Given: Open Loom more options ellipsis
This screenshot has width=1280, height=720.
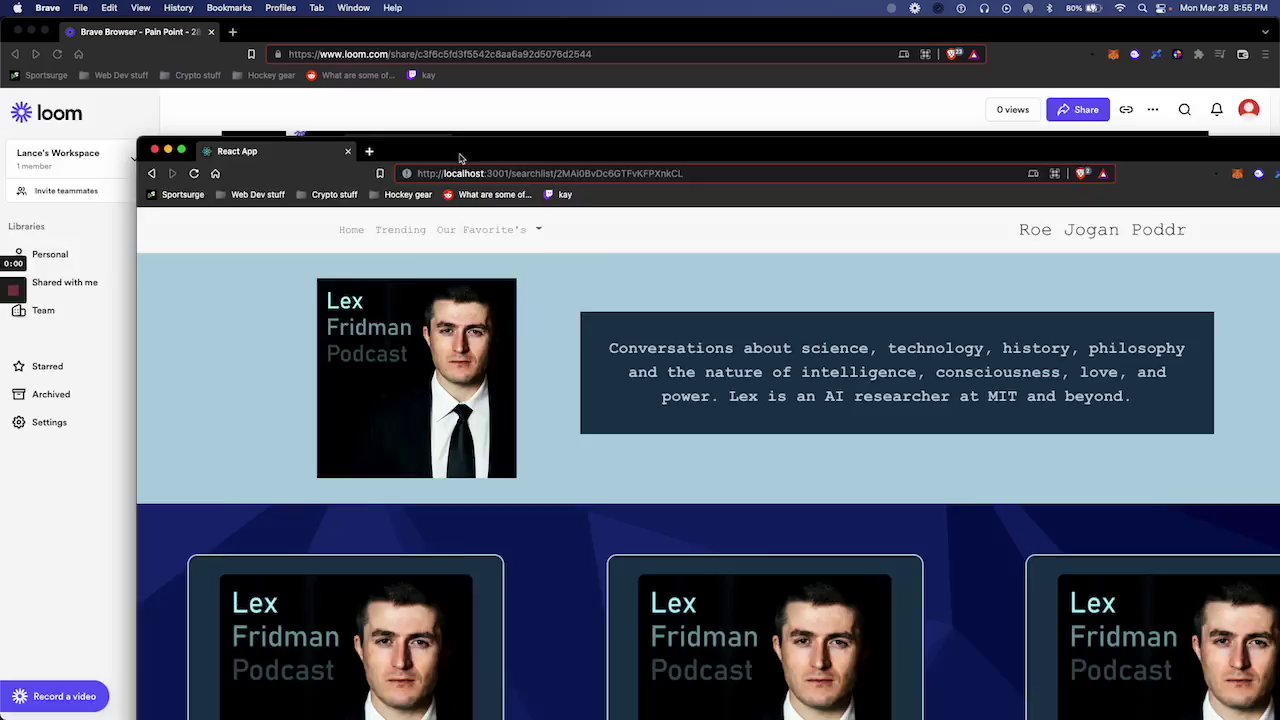Looking at the screenshot, I should [1153, 110].
